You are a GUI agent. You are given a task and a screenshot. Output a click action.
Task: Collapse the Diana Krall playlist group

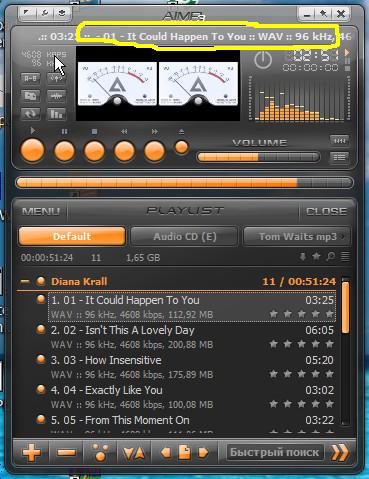pos(25,281)
